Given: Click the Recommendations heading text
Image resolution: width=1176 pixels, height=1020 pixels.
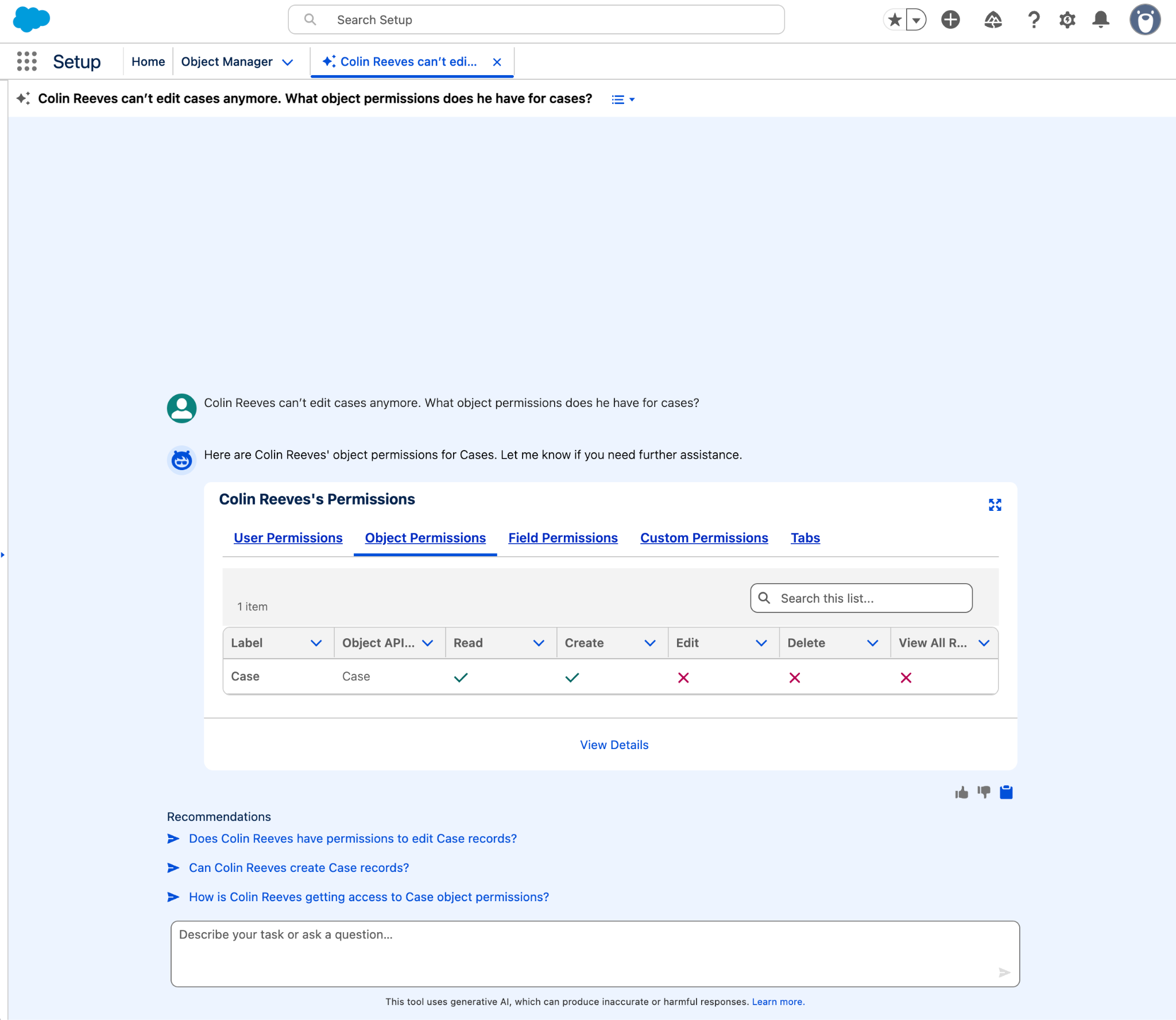Looking at the screenshot, I should click(219, 816).
